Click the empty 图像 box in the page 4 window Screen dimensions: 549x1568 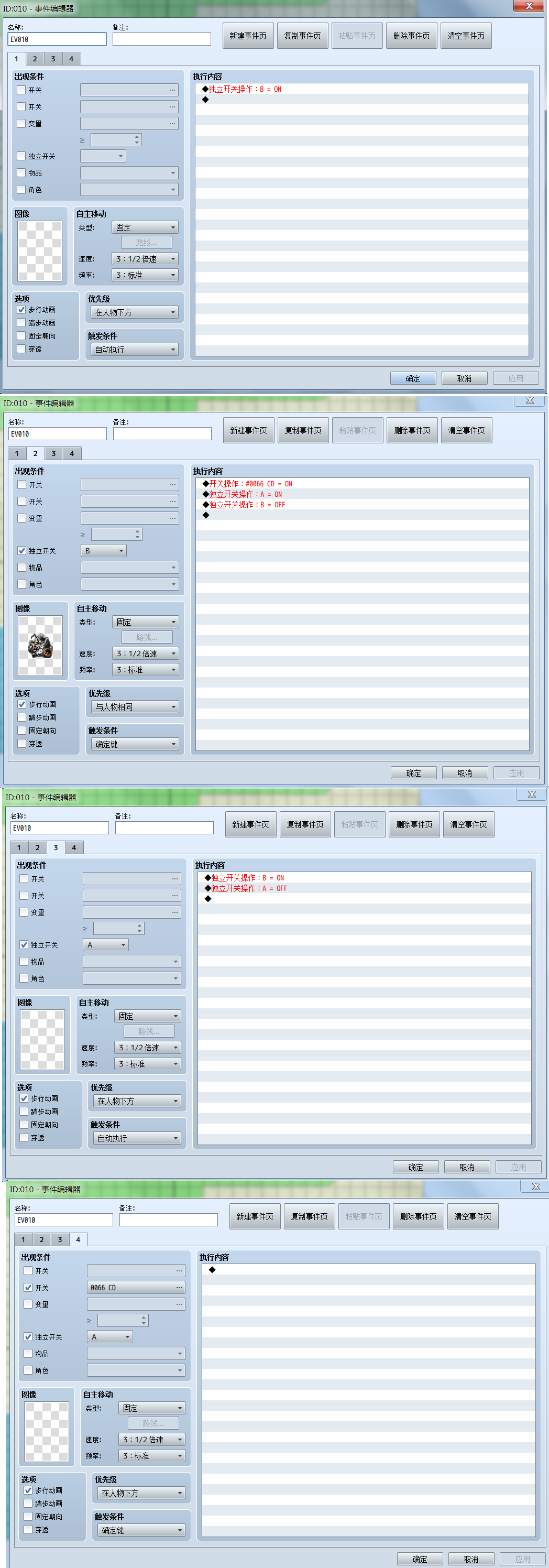[x=46, y=1431]
